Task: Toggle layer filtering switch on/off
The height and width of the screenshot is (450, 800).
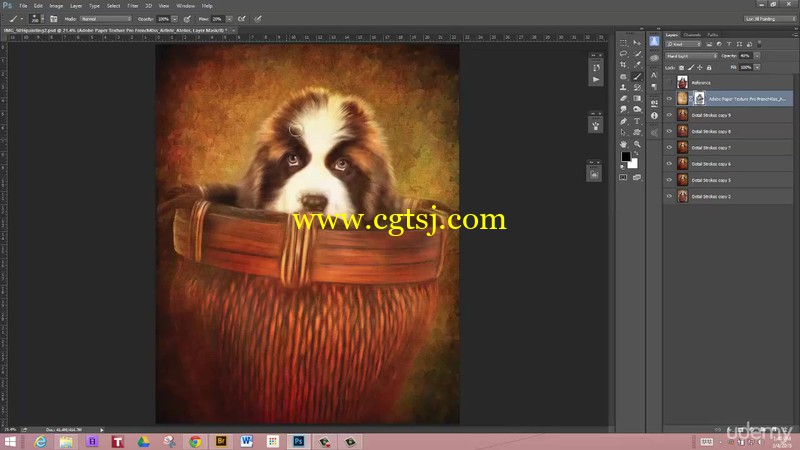Action: (x=759, y=44)
